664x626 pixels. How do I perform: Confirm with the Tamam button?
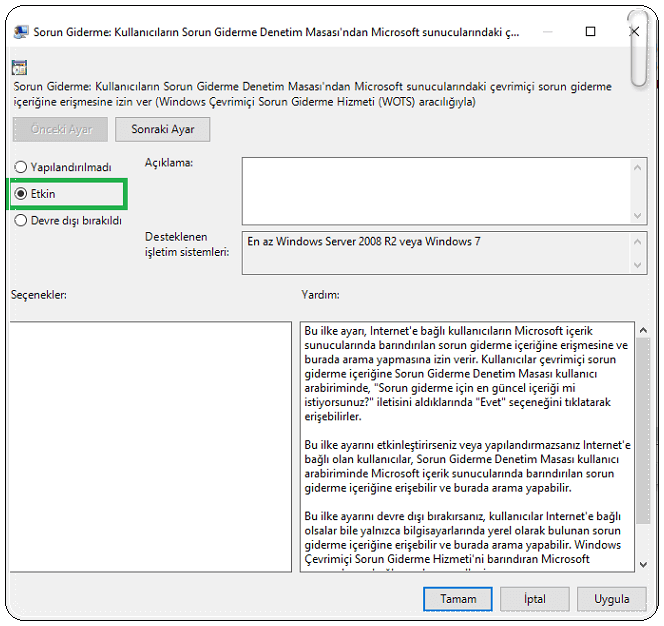pyautogui.click(x=458, y=599)
